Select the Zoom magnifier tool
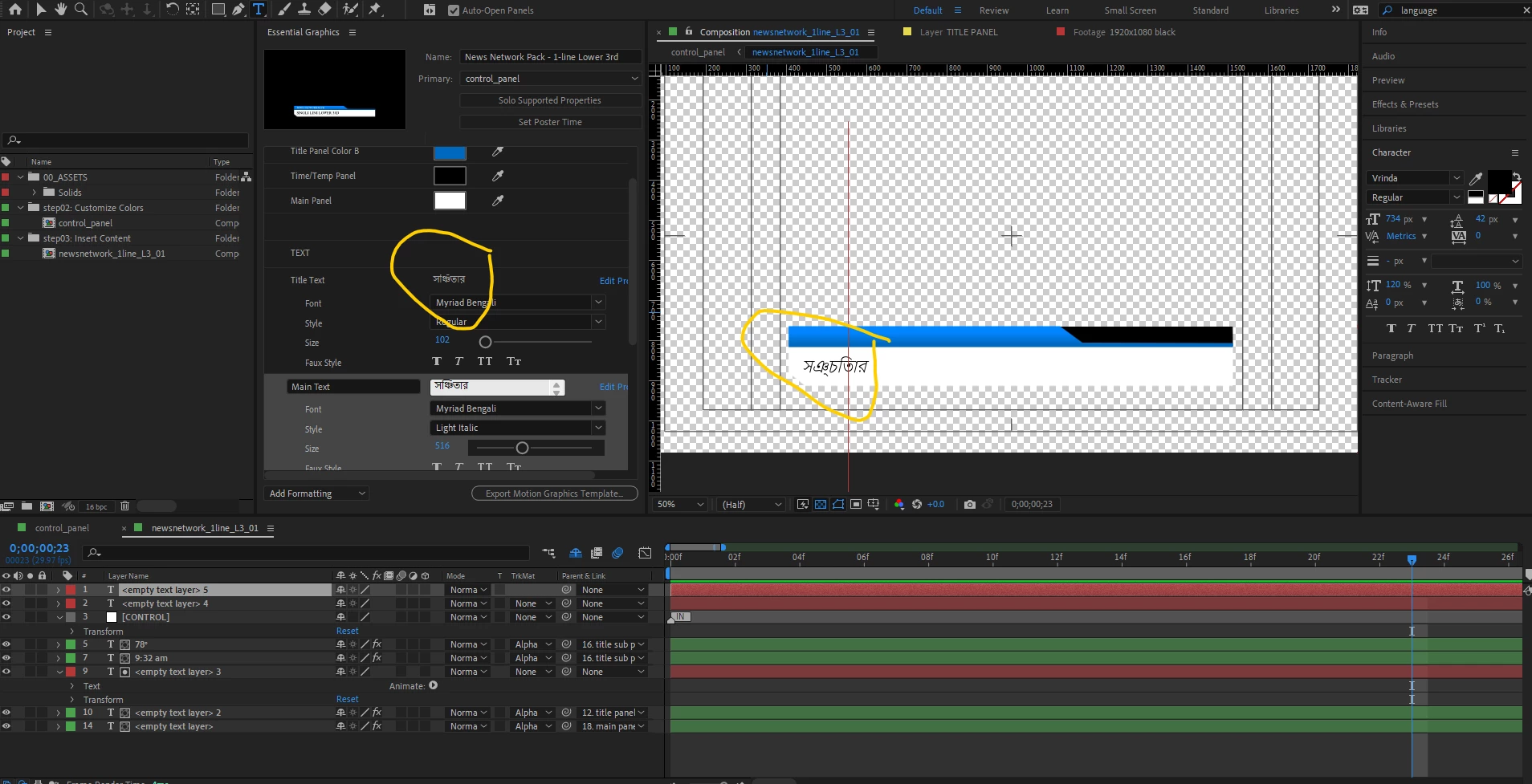This screenshot has height=784, width=1532. [80, 10]
